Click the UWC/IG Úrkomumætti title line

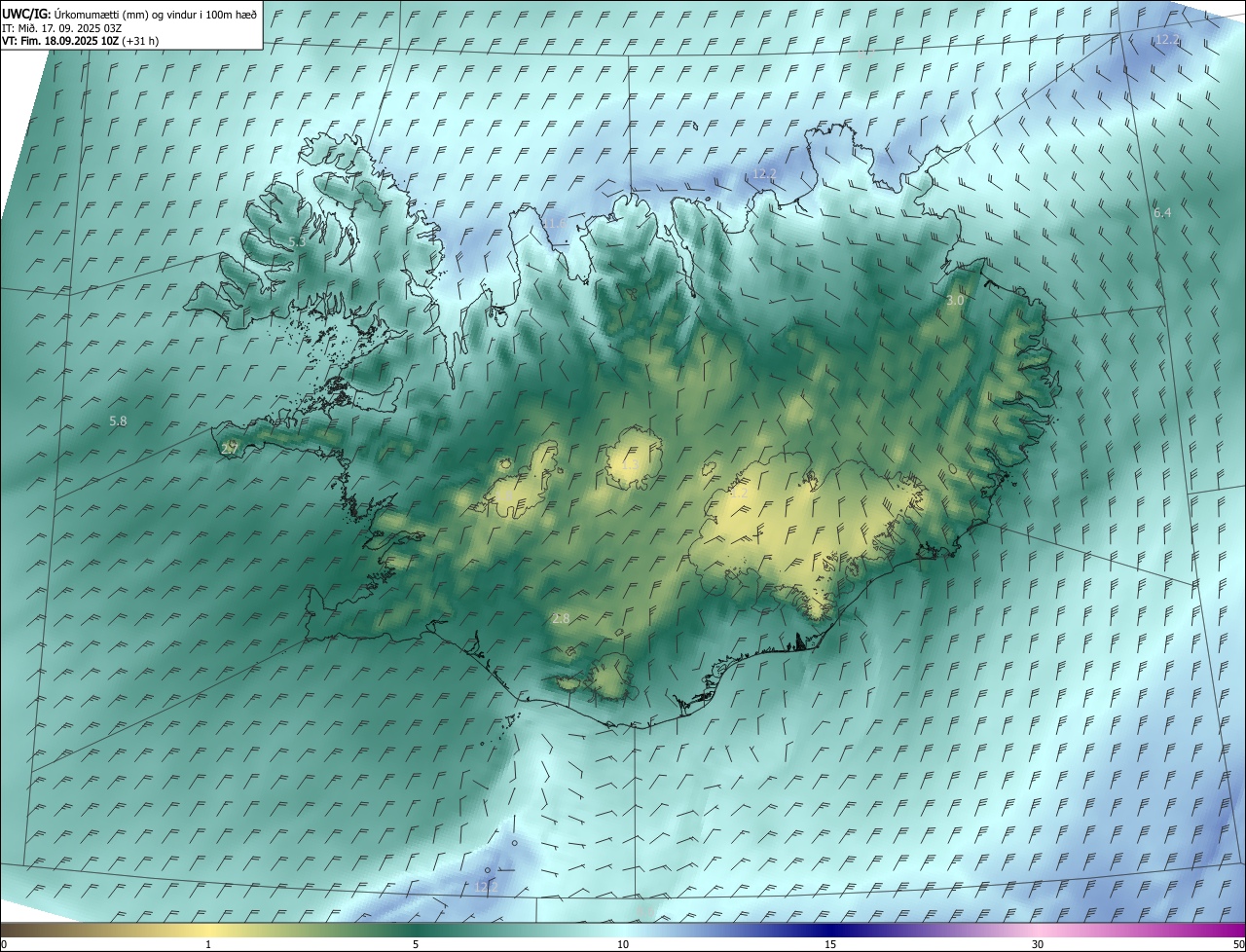click(x=130, y=14)
